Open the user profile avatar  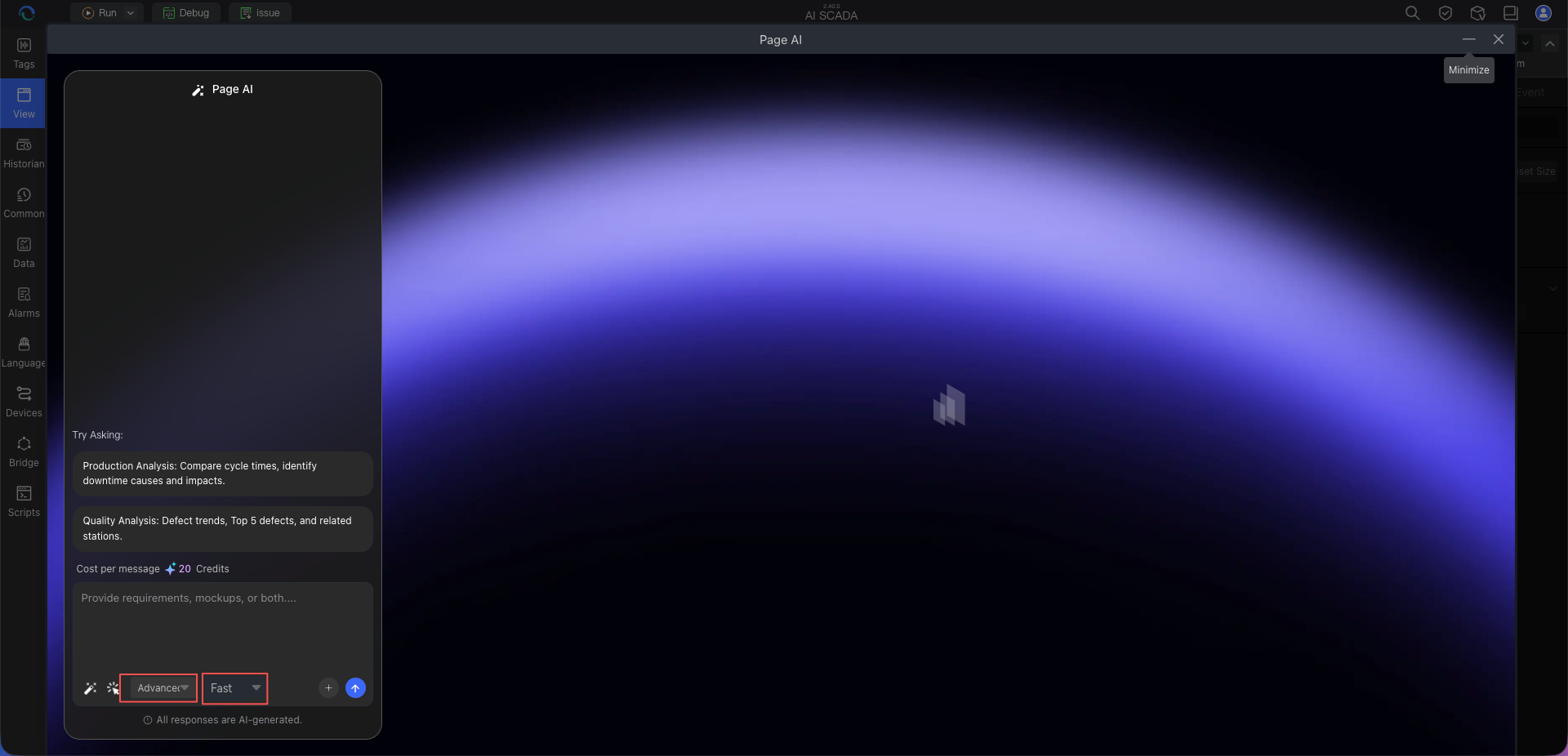1543,13
